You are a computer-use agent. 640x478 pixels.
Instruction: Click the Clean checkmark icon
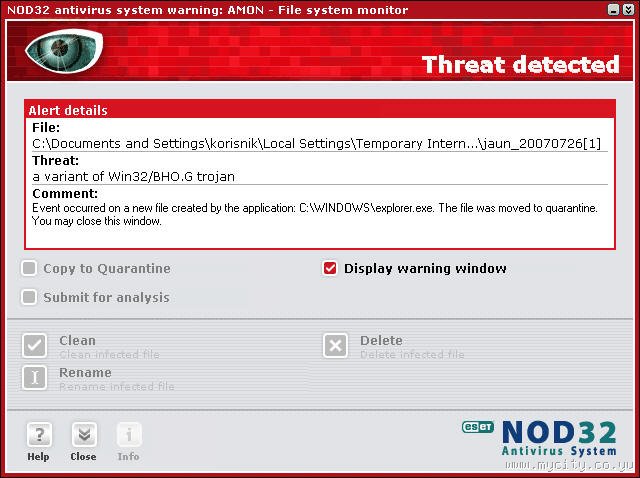34,345
